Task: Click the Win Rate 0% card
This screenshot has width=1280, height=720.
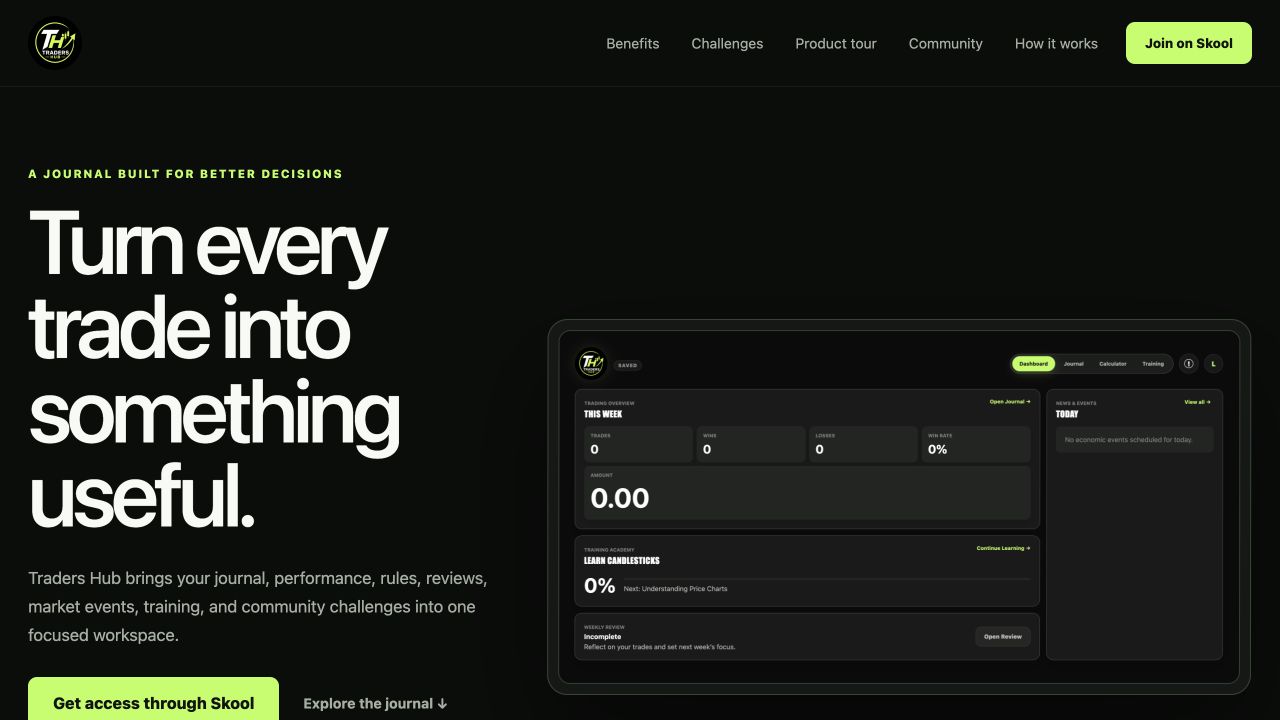Action: pos(976,444)
